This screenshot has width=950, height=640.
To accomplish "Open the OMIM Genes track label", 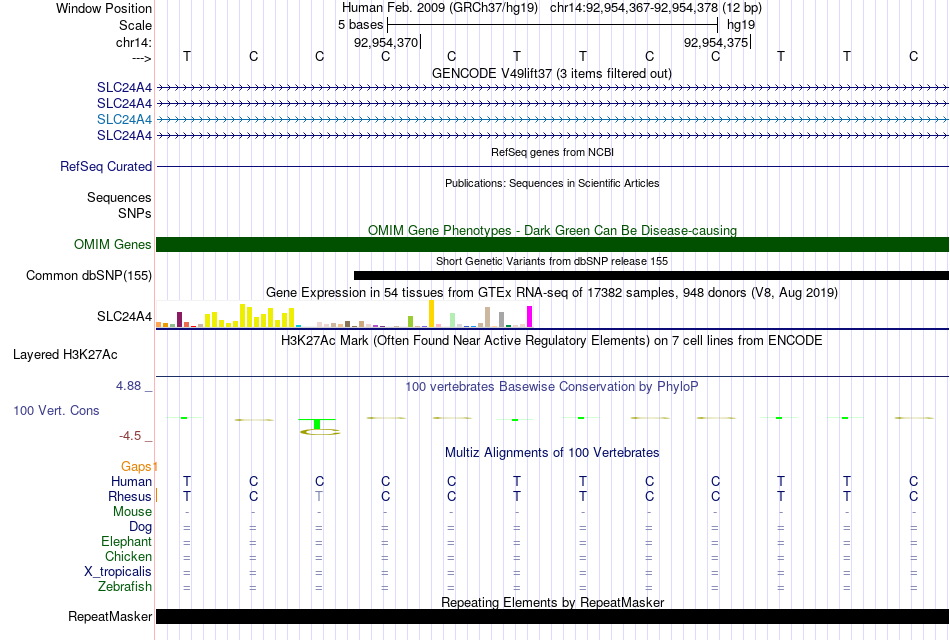I will click(x=113, y=244).
